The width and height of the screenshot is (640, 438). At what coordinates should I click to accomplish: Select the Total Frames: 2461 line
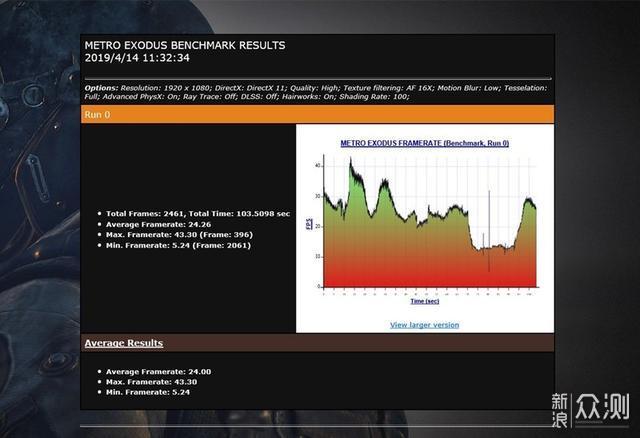(x=198, y=213)
